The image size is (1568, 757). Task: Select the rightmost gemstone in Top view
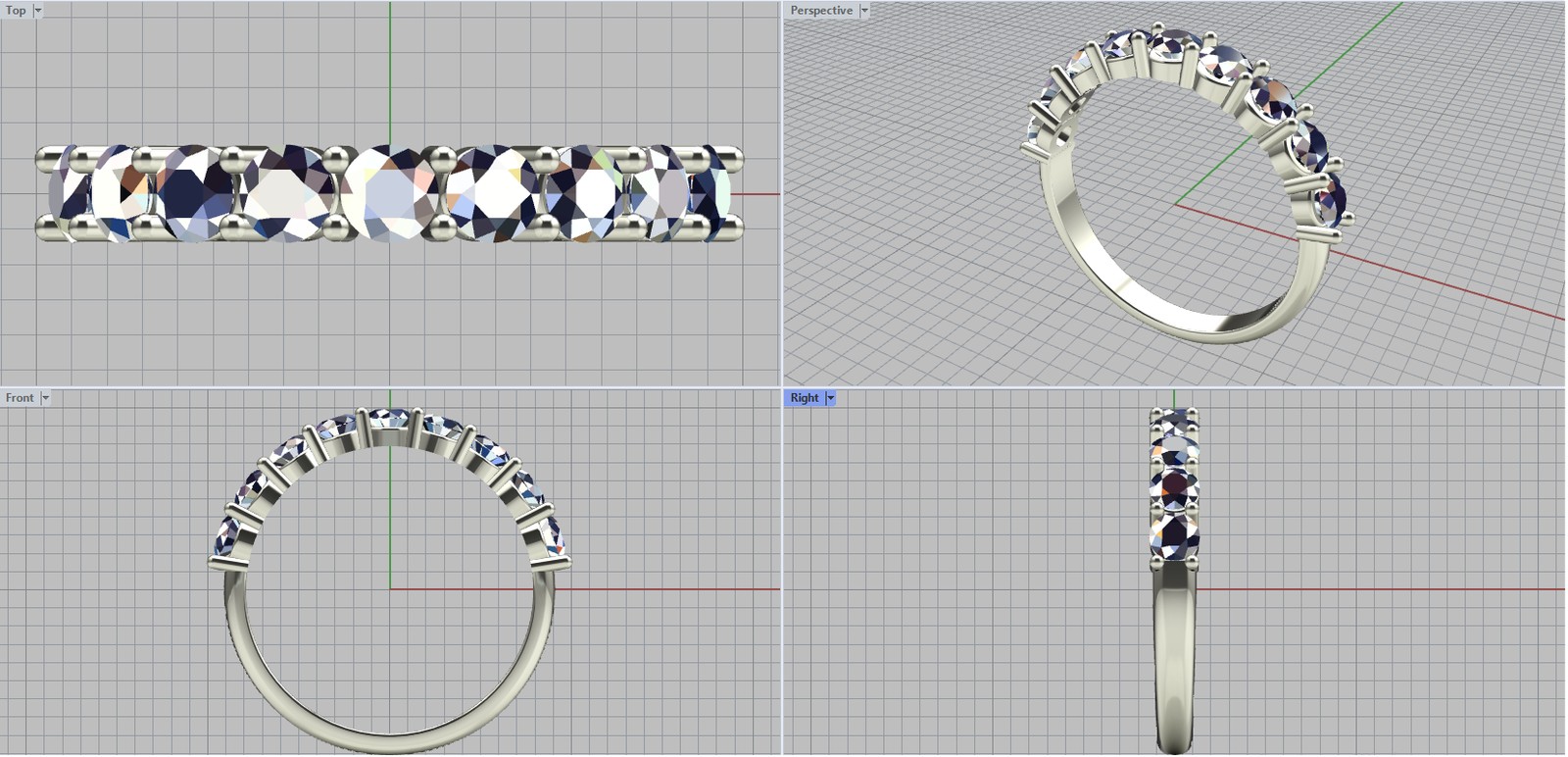point(711,192)
